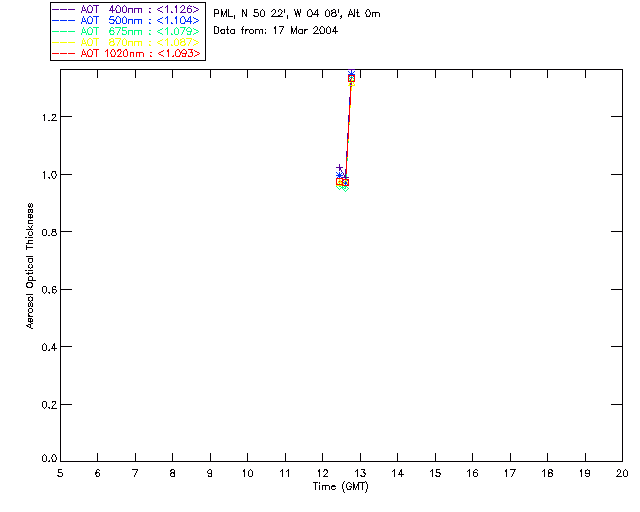
Task: Click the x-axis label 19
Action: point(585,474)
